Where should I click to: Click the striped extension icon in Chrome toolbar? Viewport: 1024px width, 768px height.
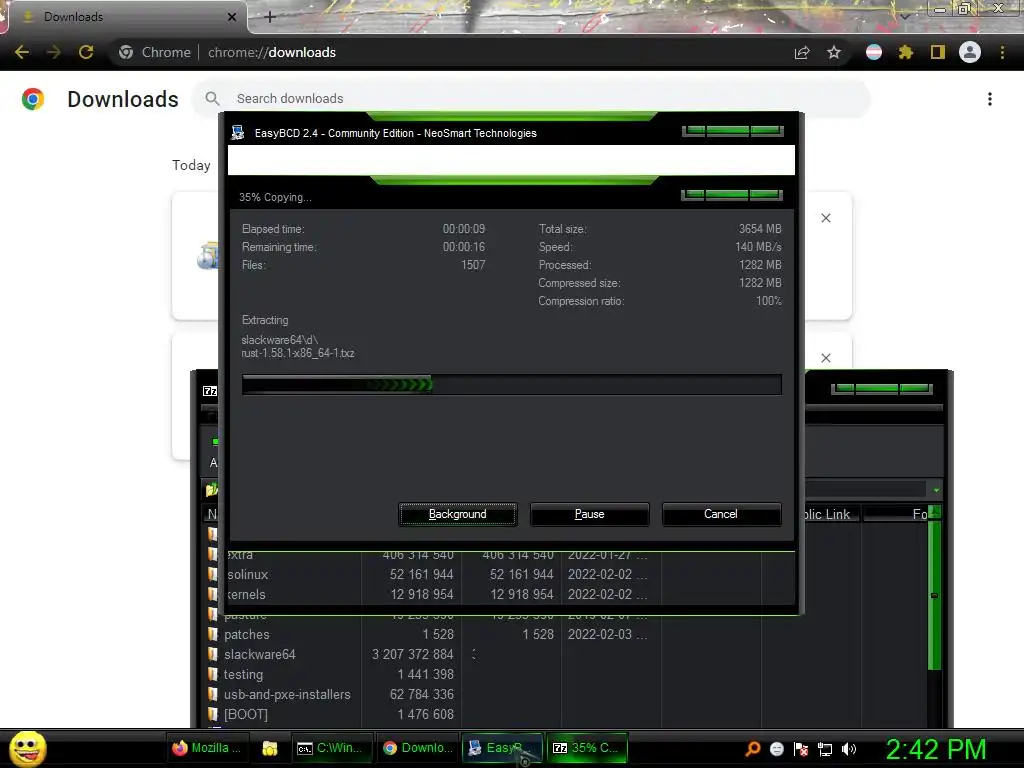point(874,52)
